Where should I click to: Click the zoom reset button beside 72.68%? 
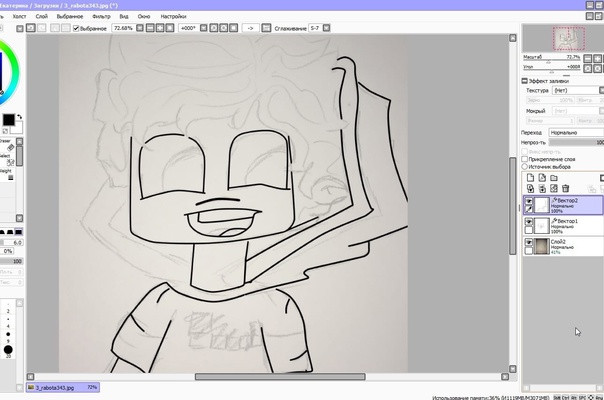[141, 29]
